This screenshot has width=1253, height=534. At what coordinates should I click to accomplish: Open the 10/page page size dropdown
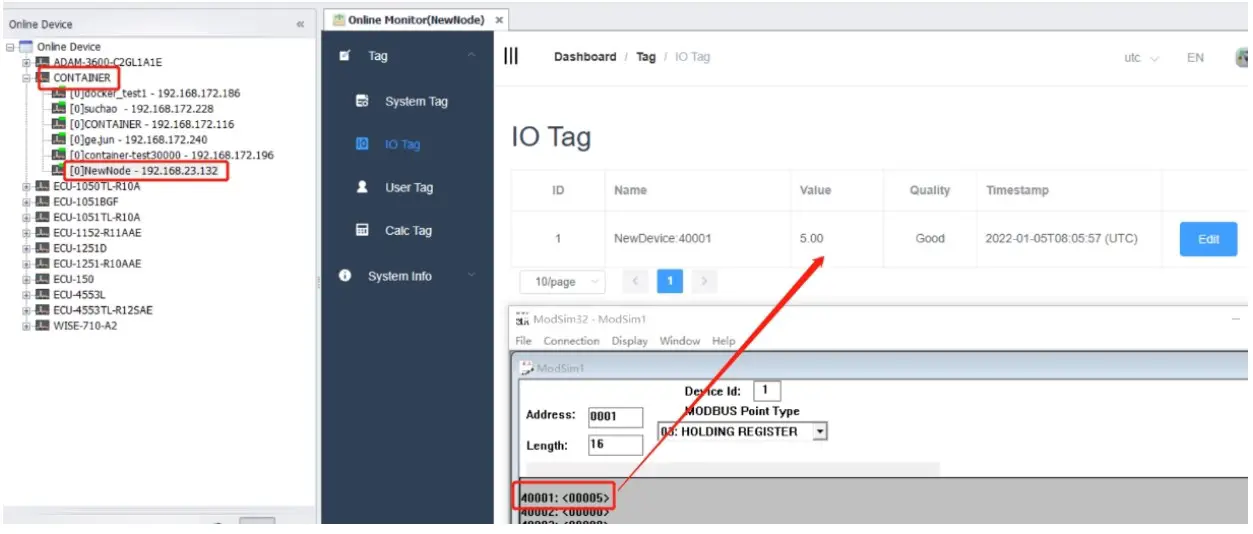[561, 282]
